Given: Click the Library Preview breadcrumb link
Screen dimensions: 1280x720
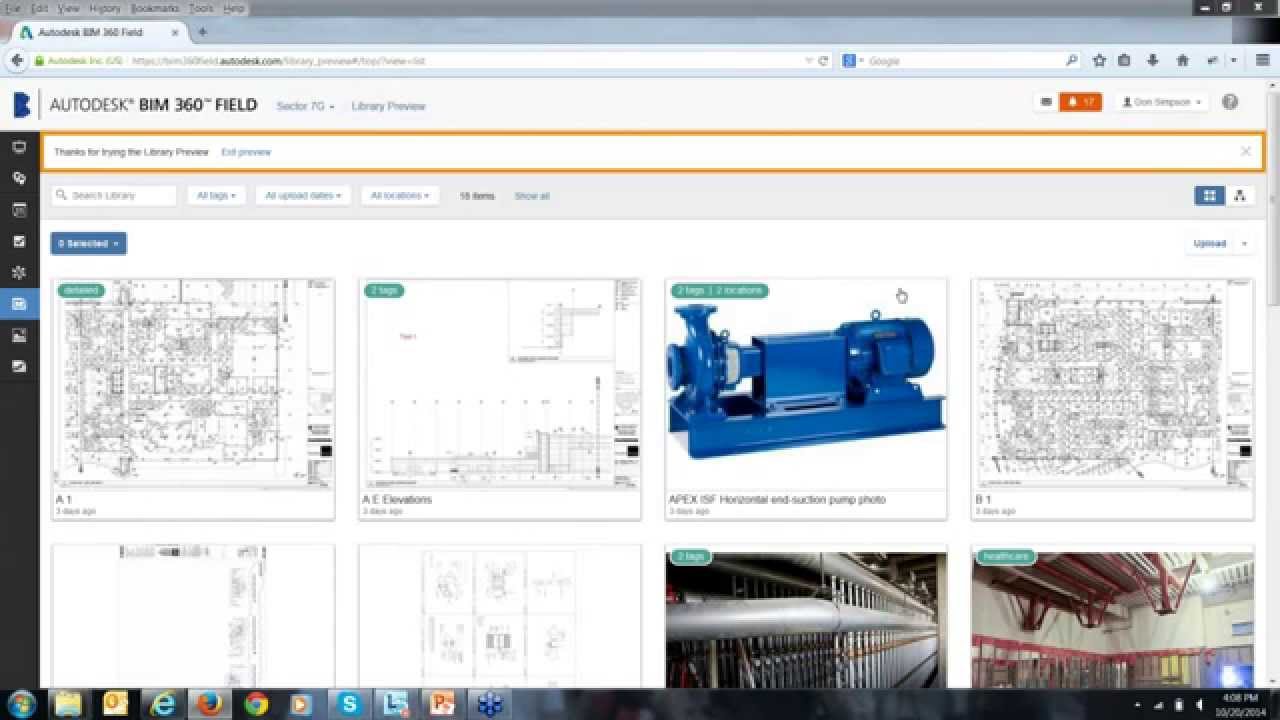Looking at the screenshot, I should click(388, 106).
